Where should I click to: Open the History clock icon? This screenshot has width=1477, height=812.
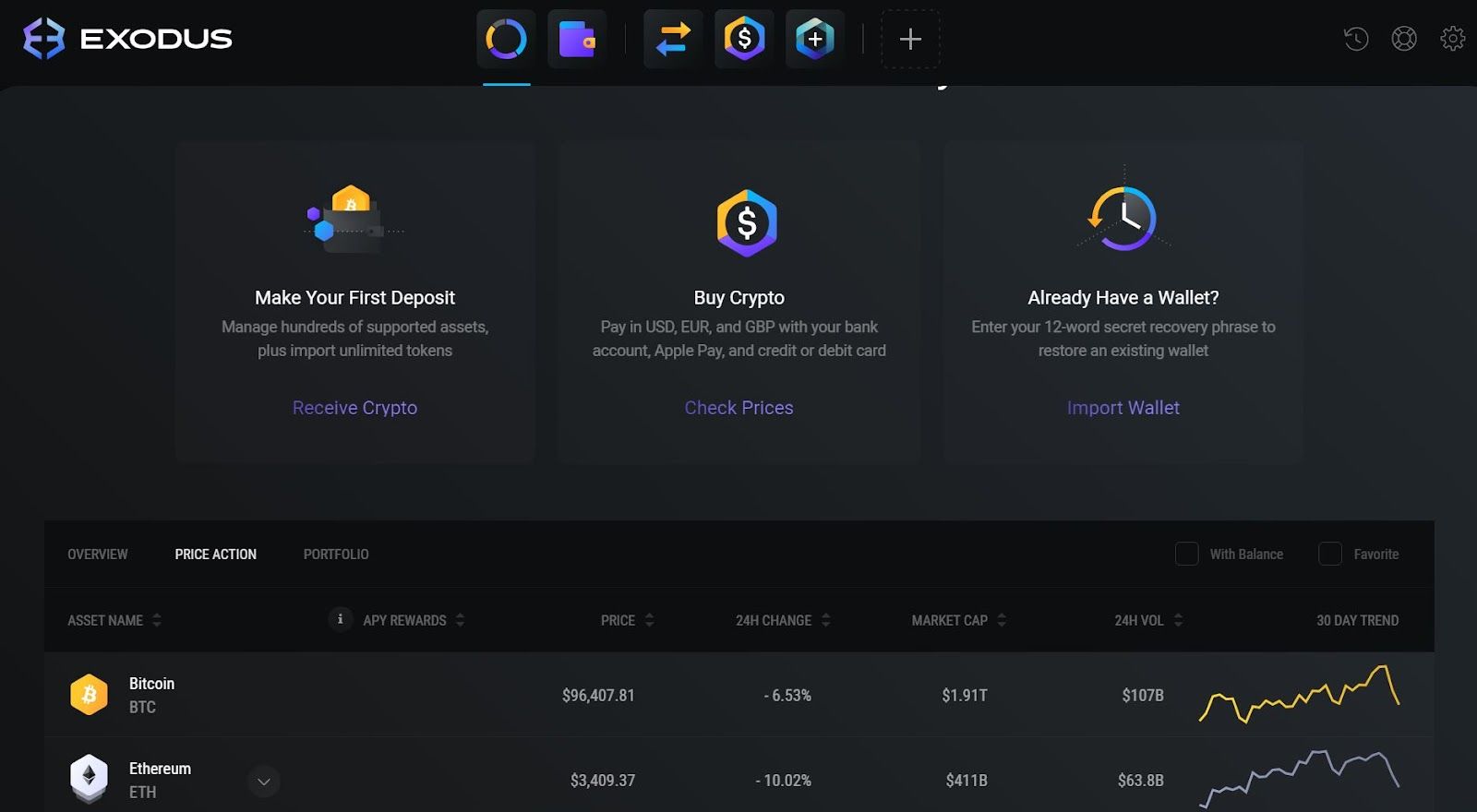click(x=1355, y=39)
